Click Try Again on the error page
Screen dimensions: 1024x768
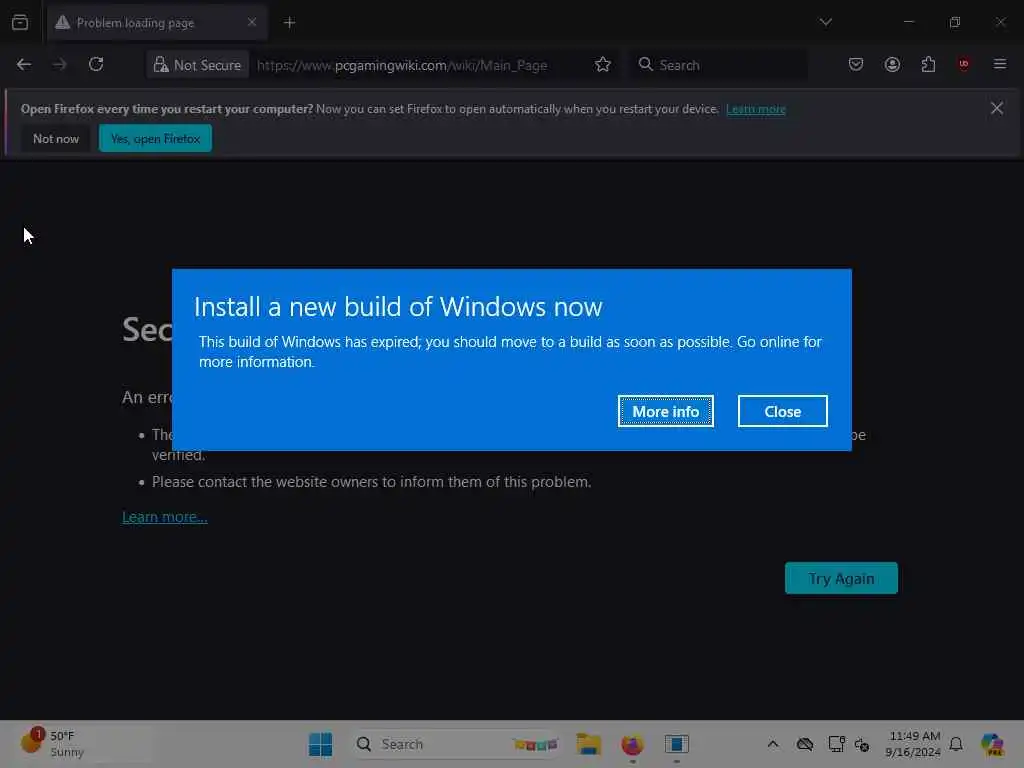pos(841,578)
